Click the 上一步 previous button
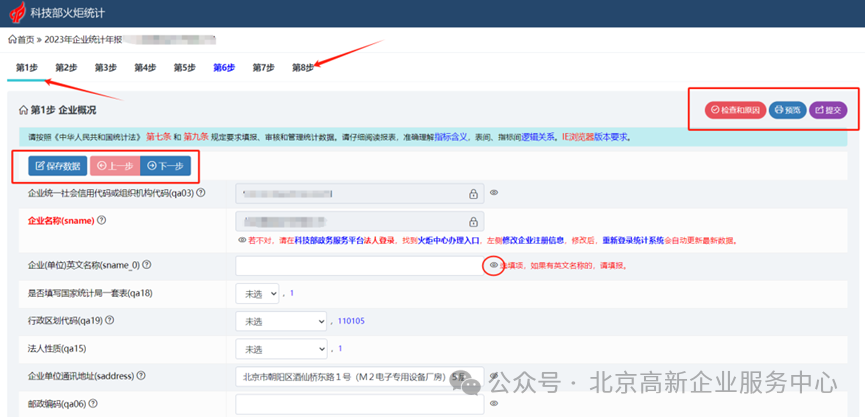This screenshot has width=865, height=417. click(115, 165)
